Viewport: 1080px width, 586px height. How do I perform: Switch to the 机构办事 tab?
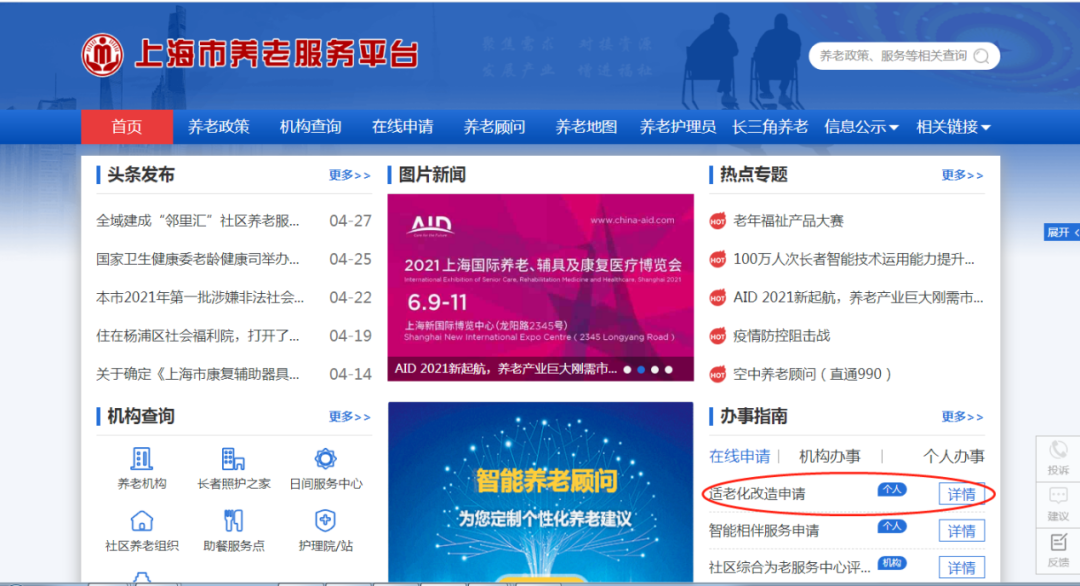coord(829,456)
